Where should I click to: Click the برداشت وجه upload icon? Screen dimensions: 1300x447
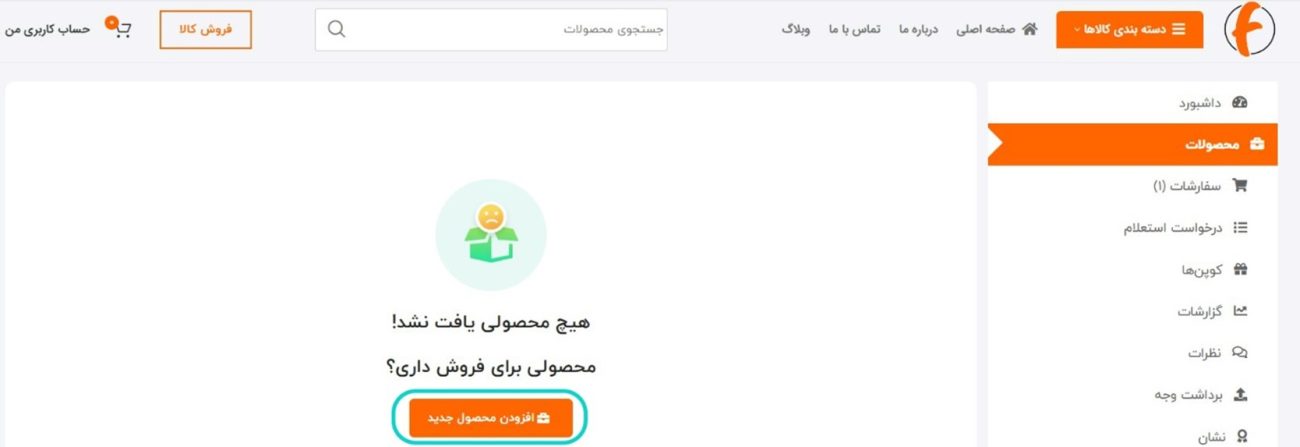click(1241, 395)
